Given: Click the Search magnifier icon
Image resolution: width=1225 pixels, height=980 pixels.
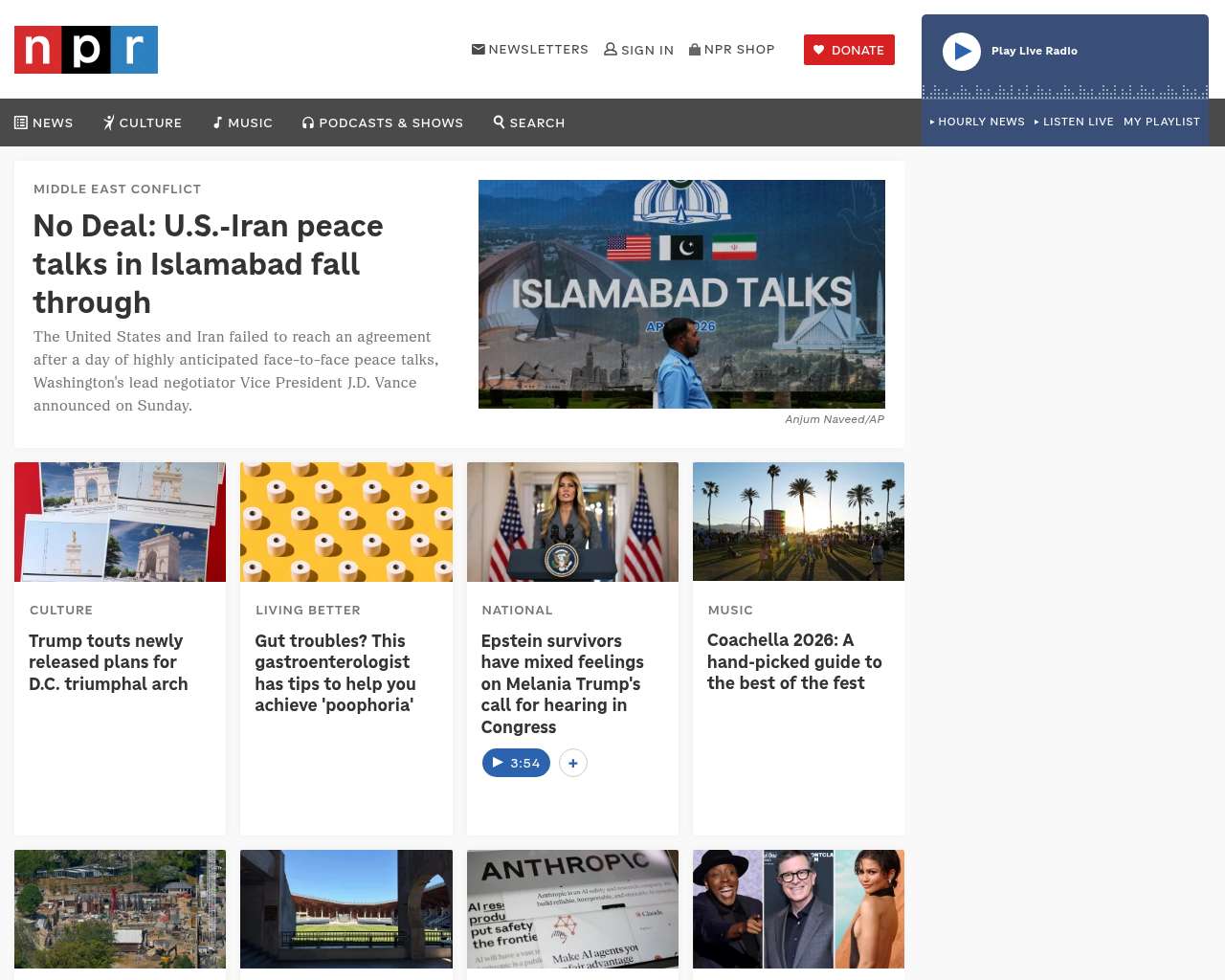Looking at the screenshot, I should tap(499, 122).
